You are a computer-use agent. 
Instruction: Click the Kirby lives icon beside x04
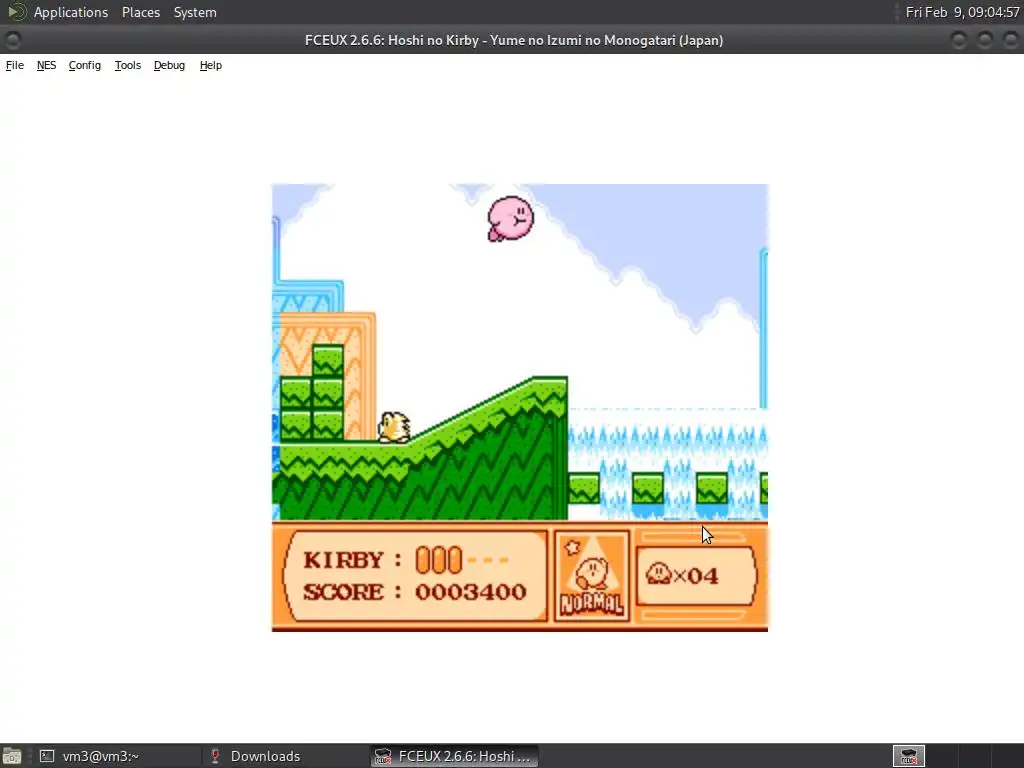658,574
